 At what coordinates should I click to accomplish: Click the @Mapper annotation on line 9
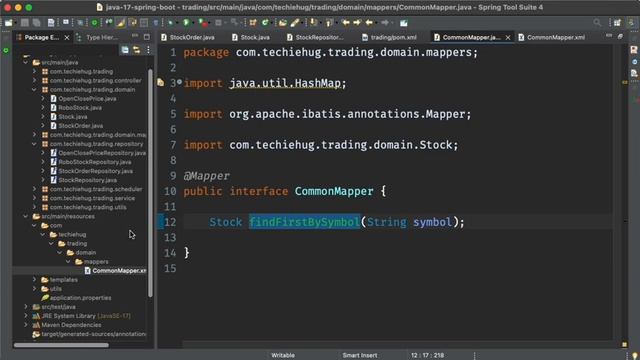207,176
